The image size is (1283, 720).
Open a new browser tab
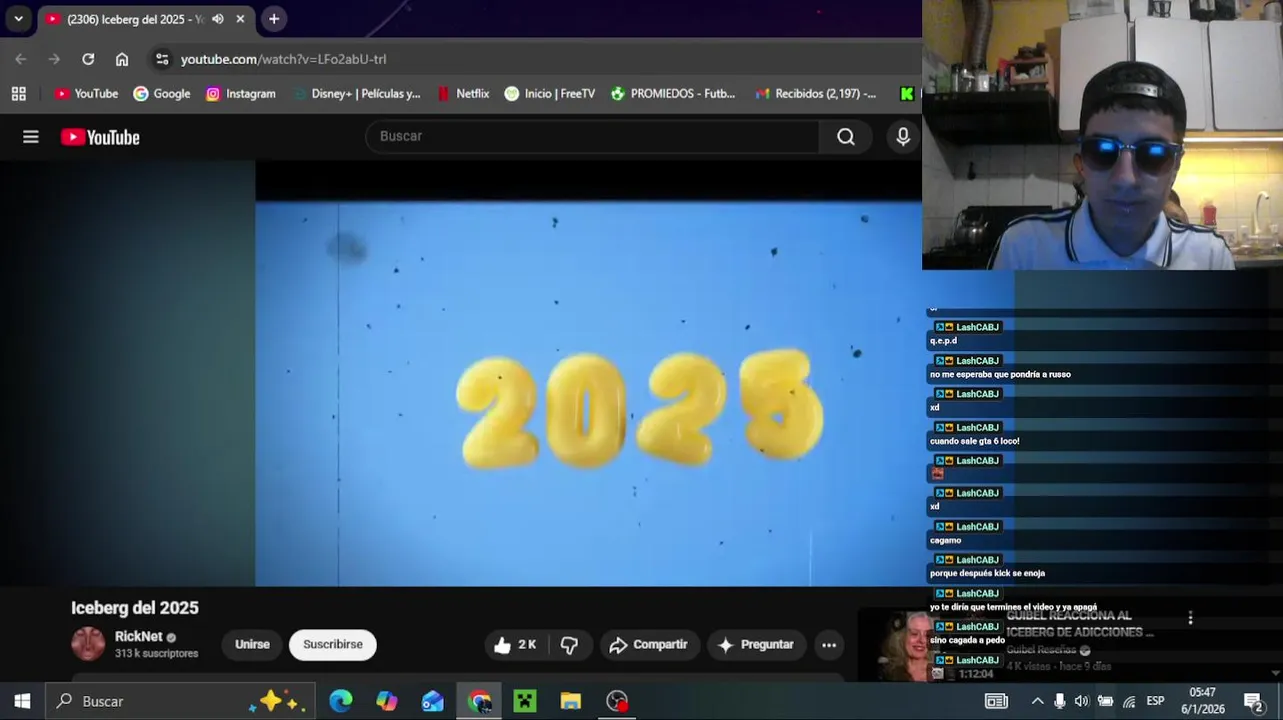pyautogui.click(x=274, y=19)
